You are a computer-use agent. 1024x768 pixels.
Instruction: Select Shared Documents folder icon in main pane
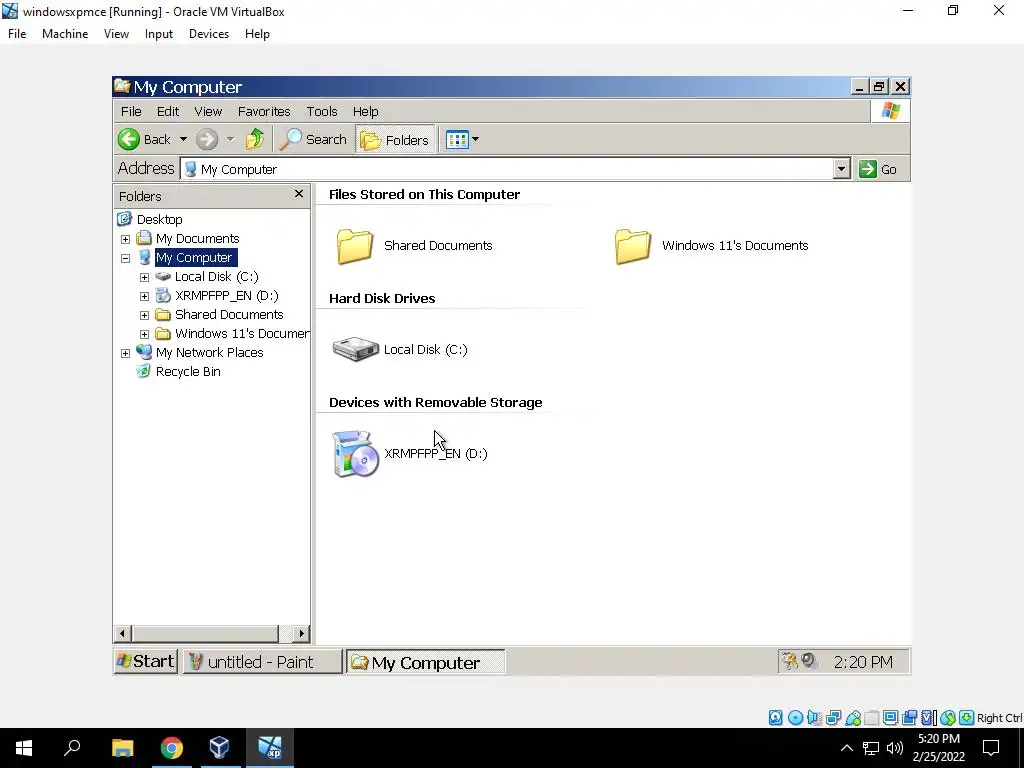point(355,246)
